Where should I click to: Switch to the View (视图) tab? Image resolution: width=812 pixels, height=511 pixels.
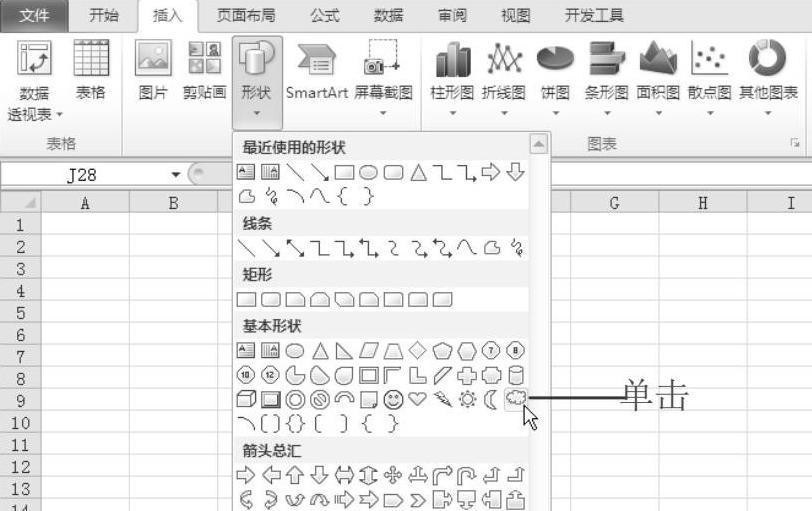click(516, 16)
